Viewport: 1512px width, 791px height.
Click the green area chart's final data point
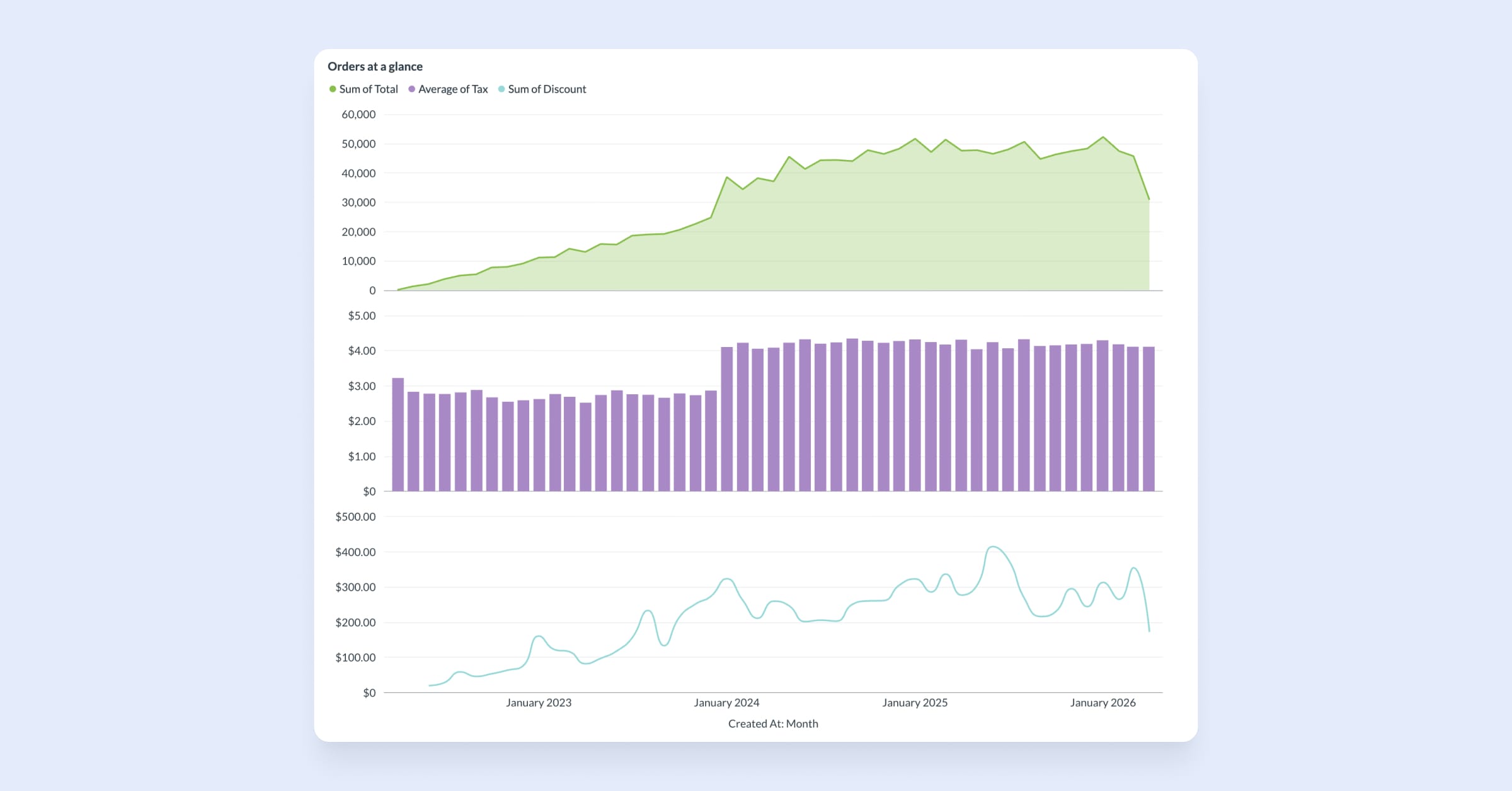point(1149,200)
